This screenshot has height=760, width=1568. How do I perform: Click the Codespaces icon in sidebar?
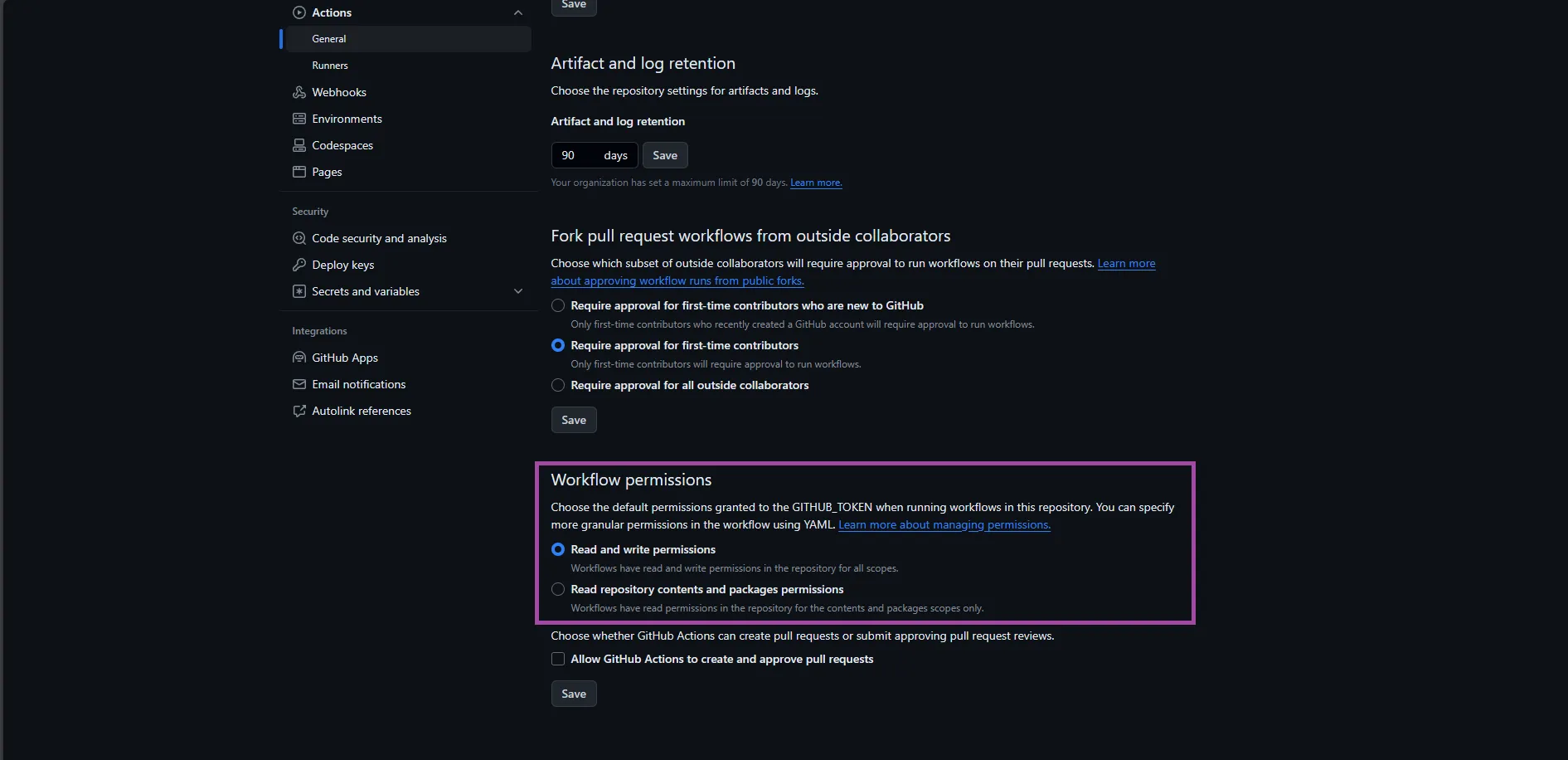(x=299, y=145)
